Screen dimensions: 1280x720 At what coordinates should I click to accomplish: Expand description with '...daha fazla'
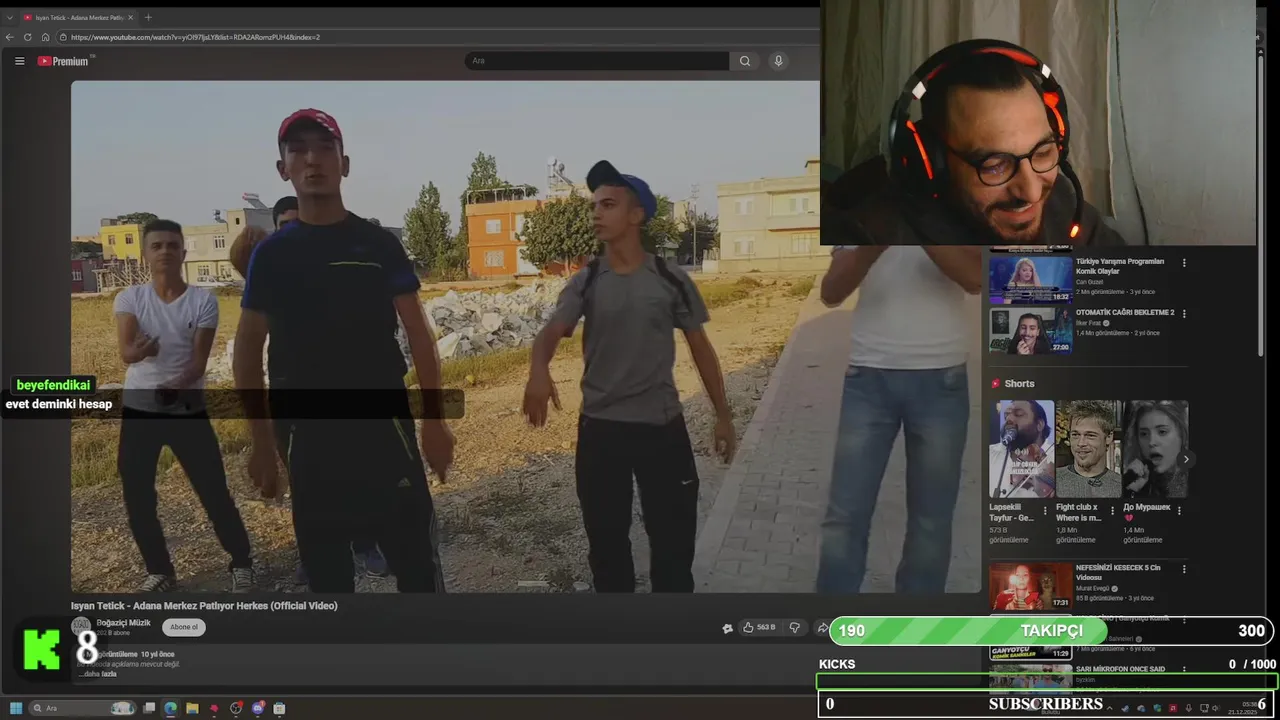98,674
